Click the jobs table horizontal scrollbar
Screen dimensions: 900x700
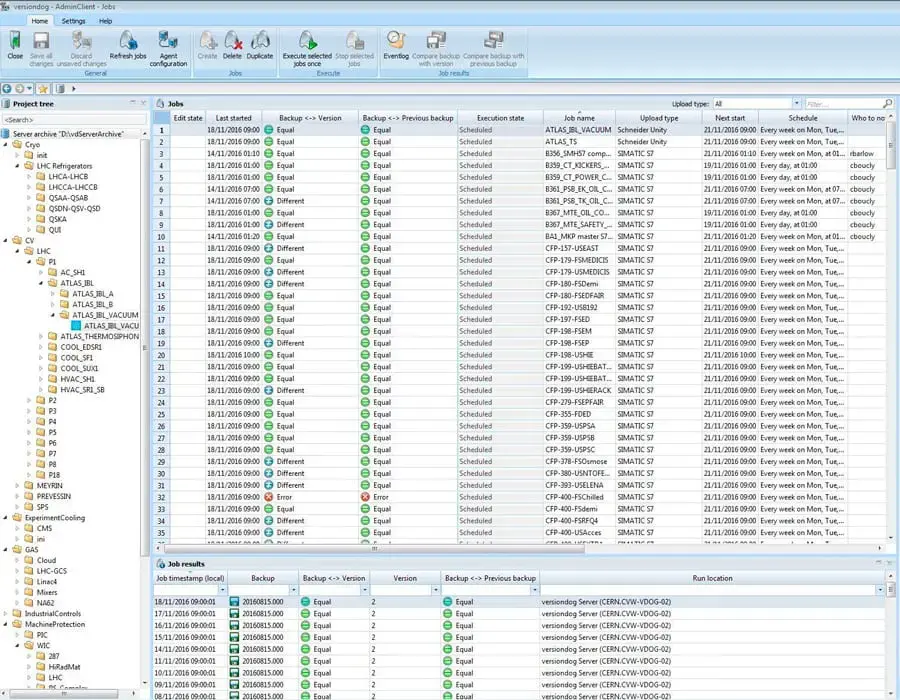coord(374,549)
